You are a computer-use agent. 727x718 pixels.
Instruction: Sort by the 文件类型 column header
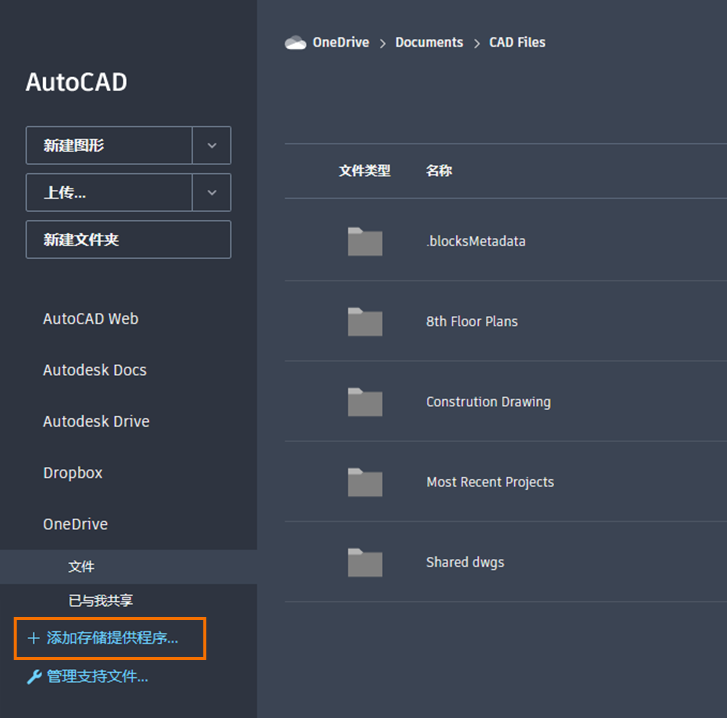(x=364, y=171)
